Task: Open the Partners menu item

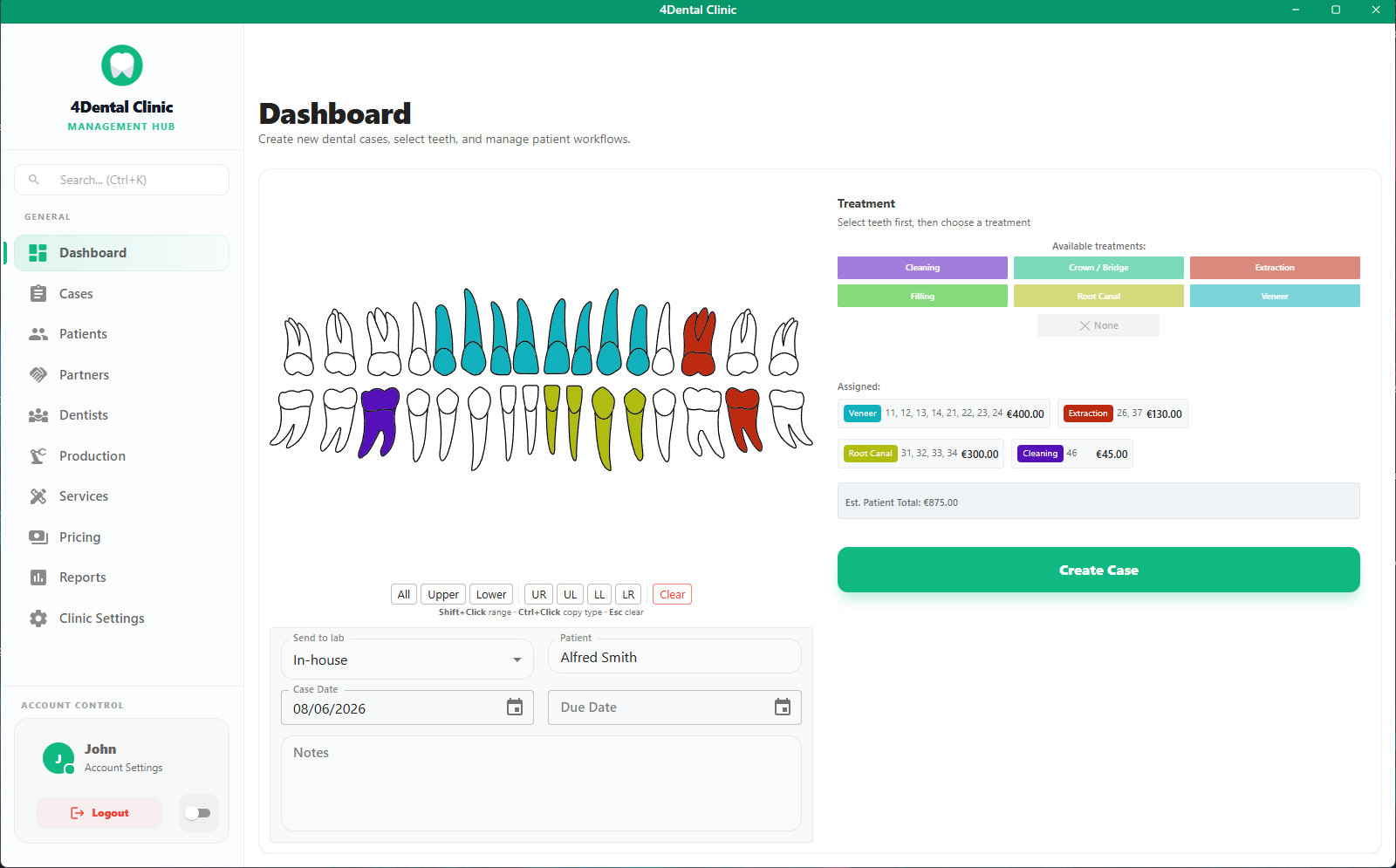Action: point(122,375)
